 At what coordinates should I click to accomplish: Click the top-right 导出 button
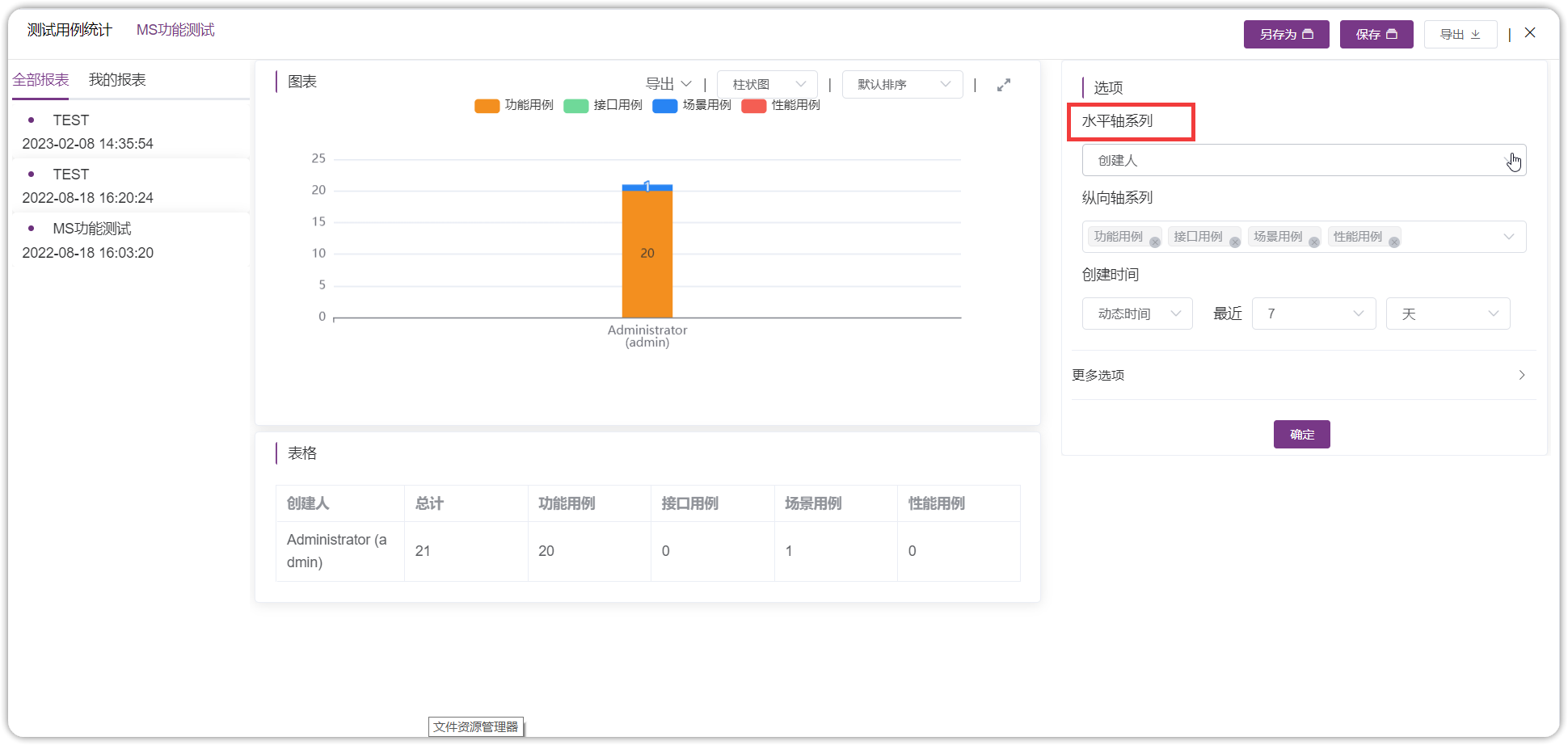tap(1460, 34)
